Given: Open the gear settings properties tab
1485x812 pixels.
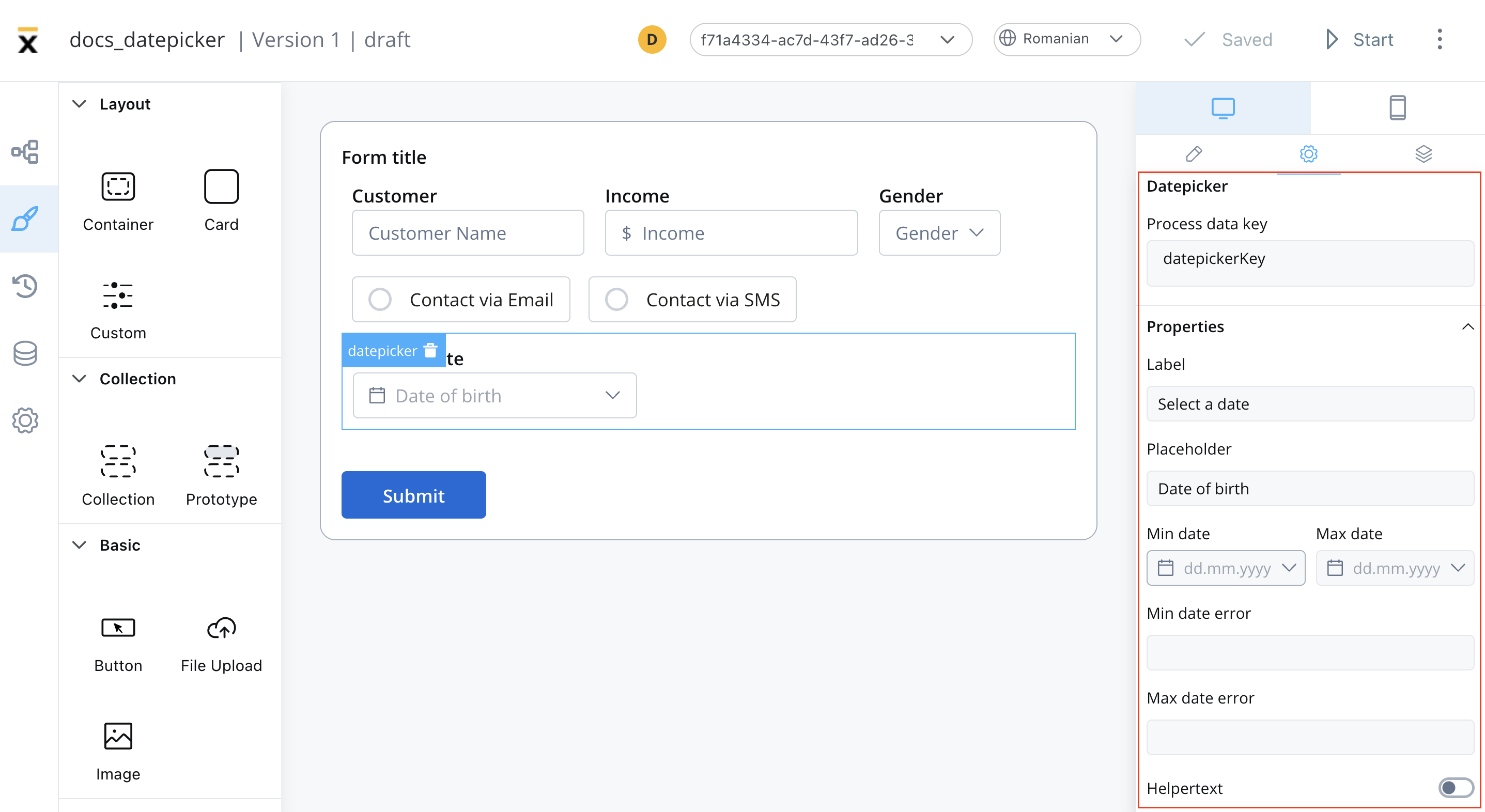Looking at the screenshot, I should click(1309, 154).
